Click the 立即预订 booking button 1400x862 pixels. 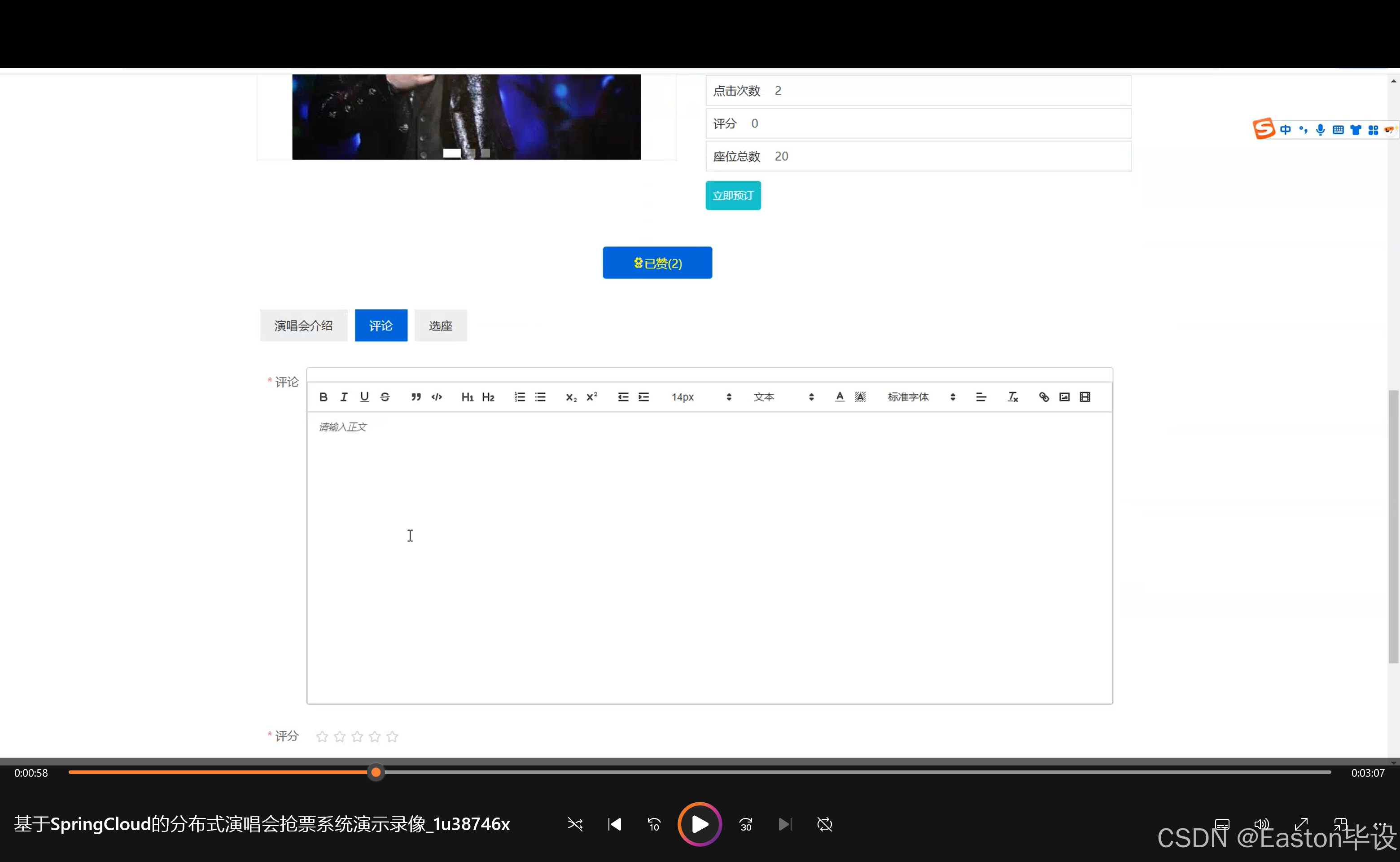click(x=733, y=196)
